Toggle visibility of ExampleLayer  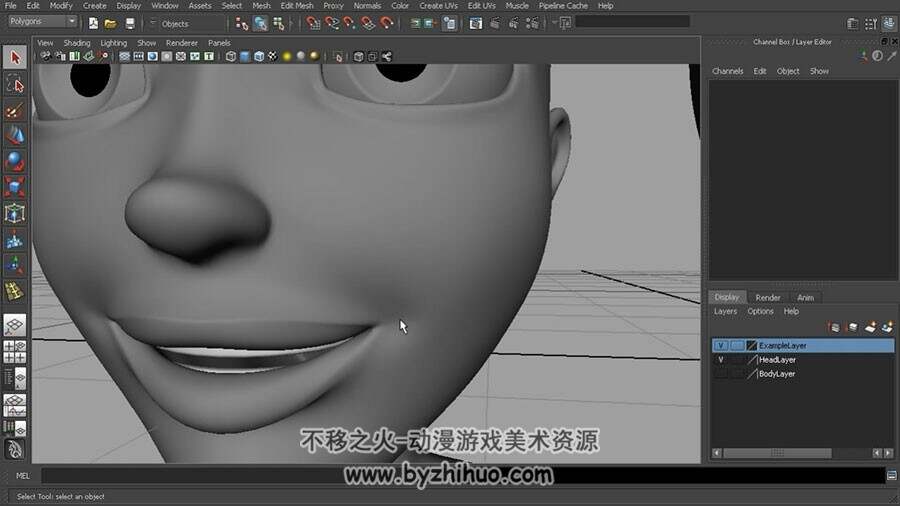720,345
